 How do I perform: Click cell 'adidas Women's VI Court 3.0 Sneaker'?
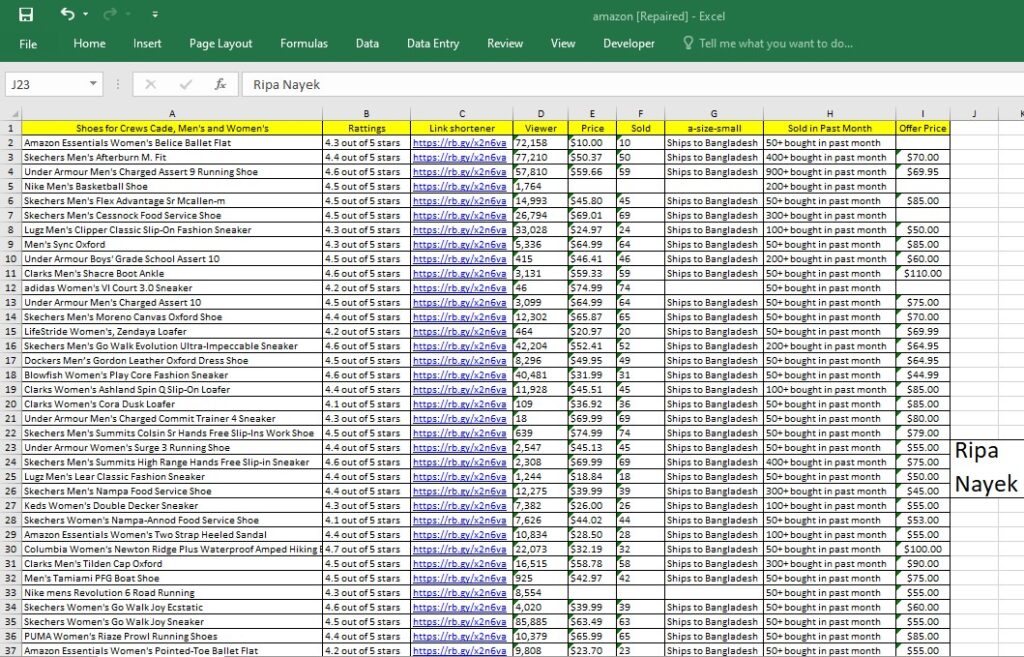(x=172, y=288)
